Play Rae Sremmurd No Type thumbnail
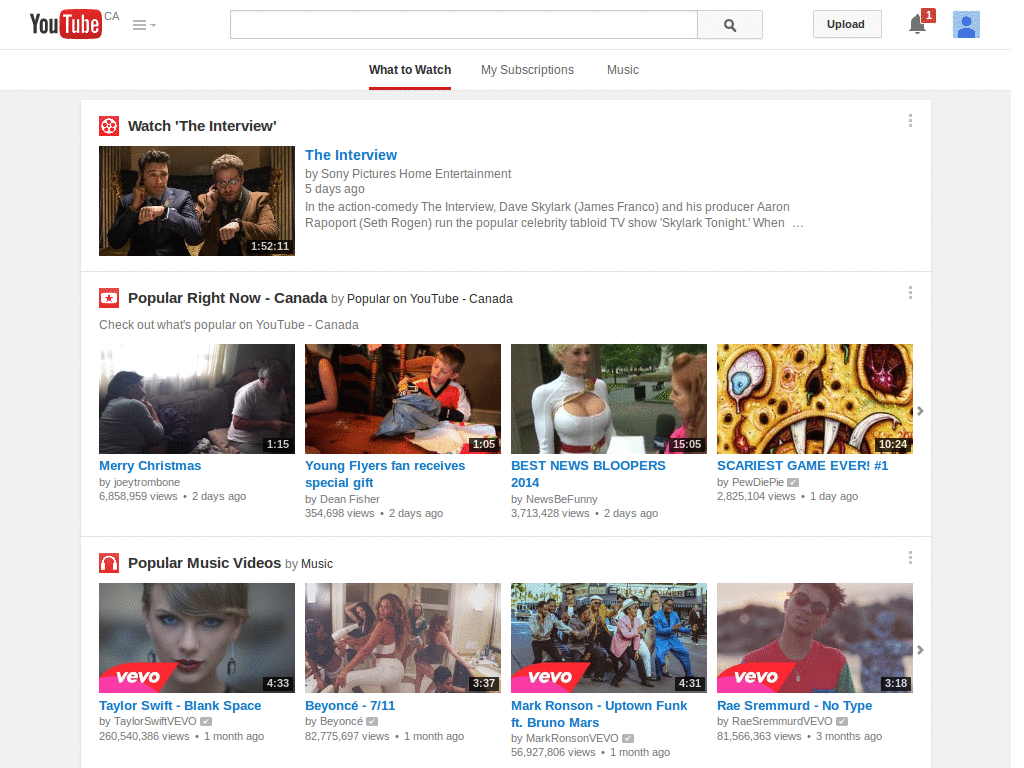This screenshot has height=768, width=1024. click(815, 638)
